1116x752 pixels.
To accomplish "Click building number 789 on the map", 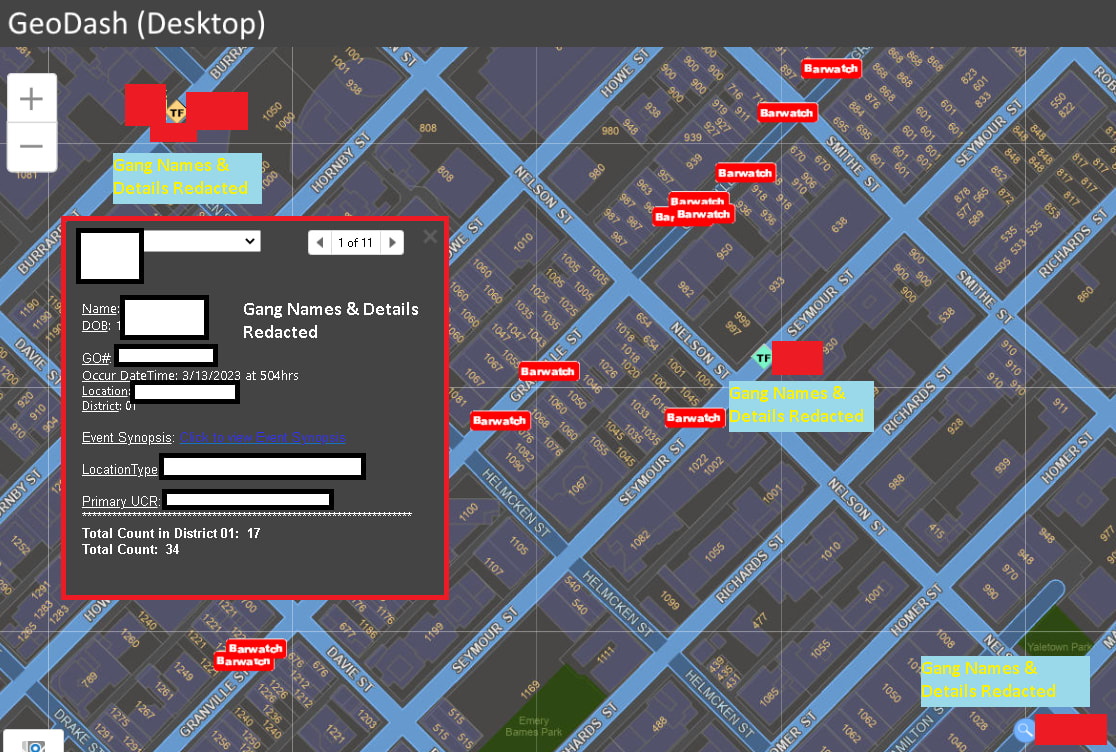I will tap(89, 680).
